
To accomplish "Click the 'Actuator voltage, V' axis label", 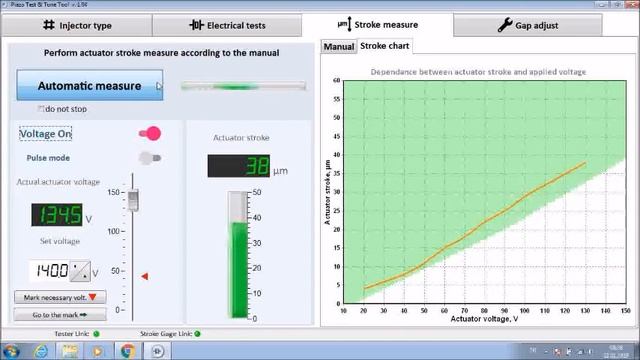I will (484, 319).
